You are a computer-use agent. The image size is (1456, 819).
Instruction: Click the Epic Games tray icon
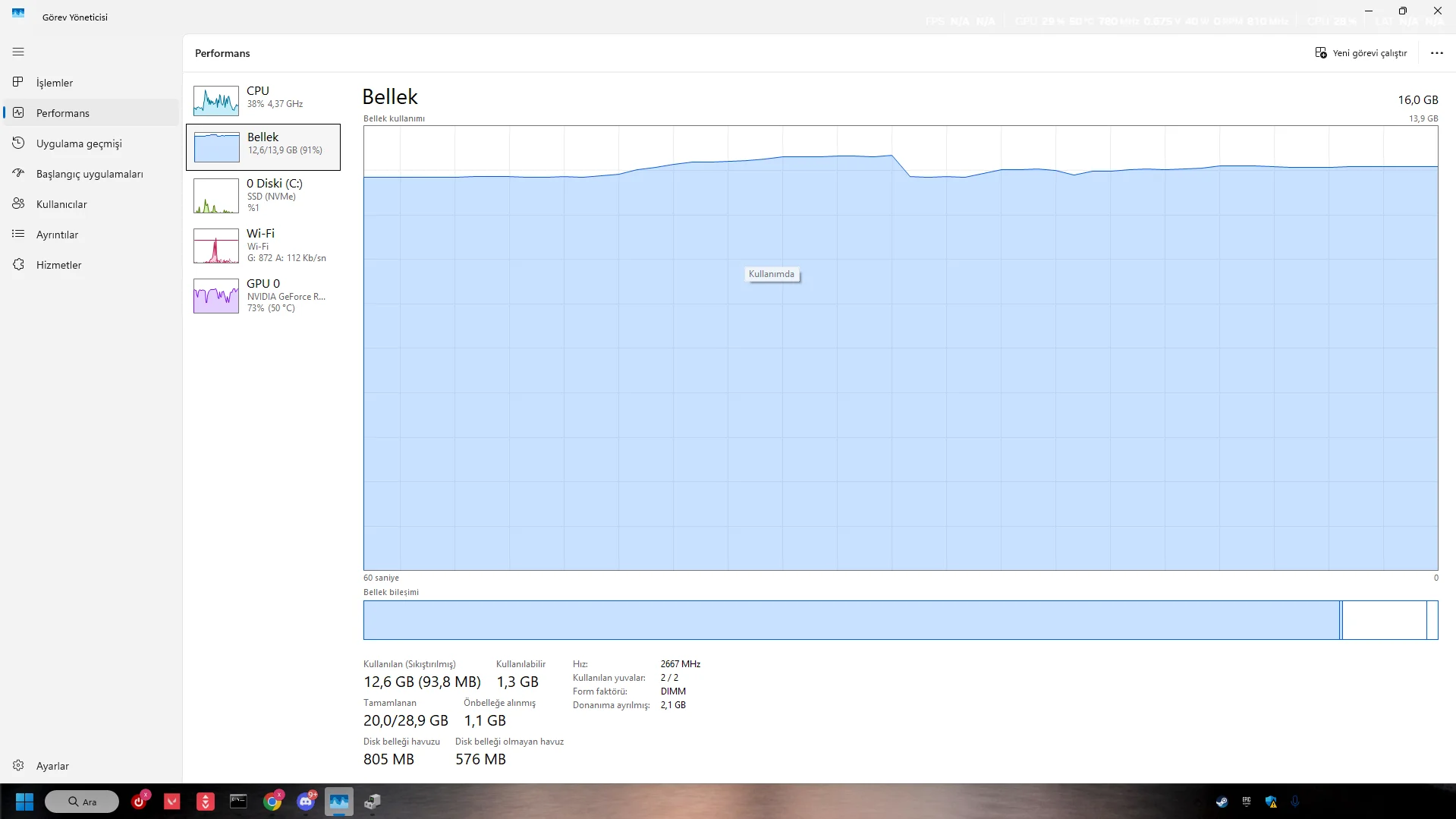click(x=1247, y=802)
